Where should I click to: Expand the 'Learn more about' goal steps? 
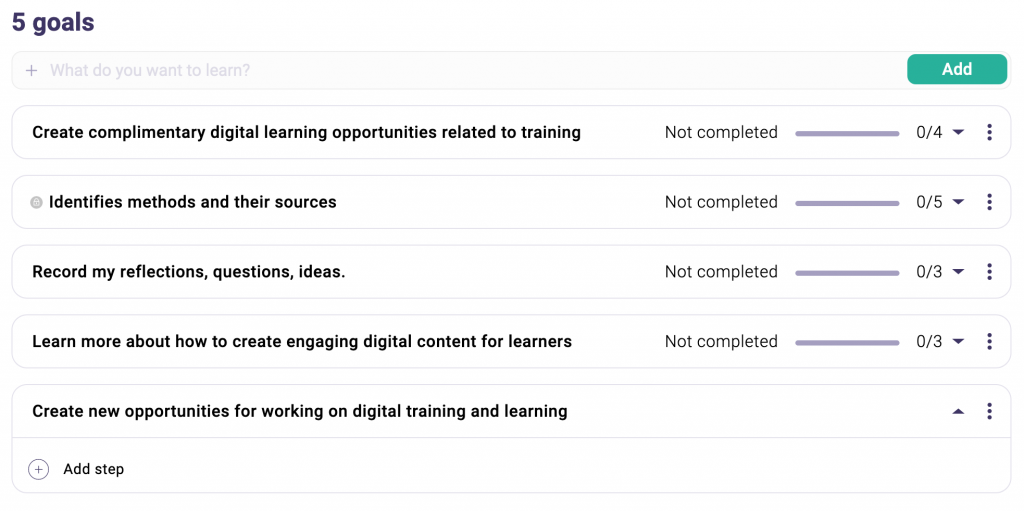coord(958,342)
